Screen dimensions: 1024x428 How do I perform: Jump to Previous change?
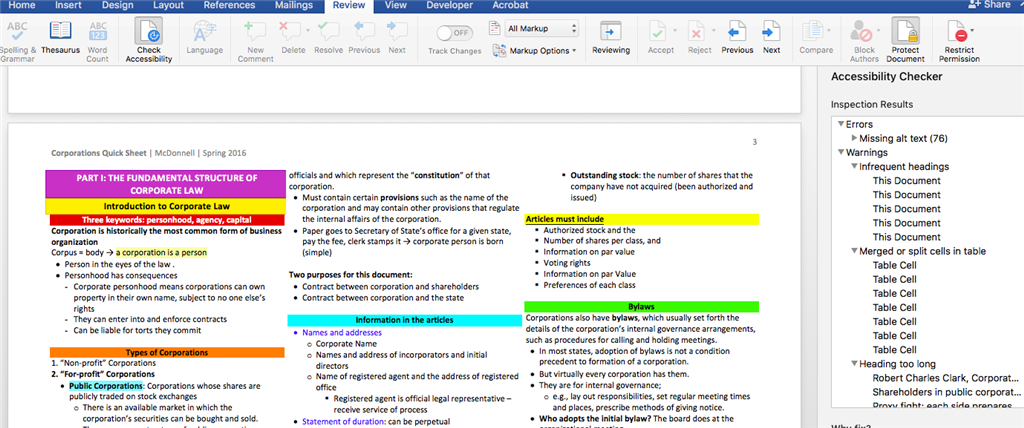737,38
